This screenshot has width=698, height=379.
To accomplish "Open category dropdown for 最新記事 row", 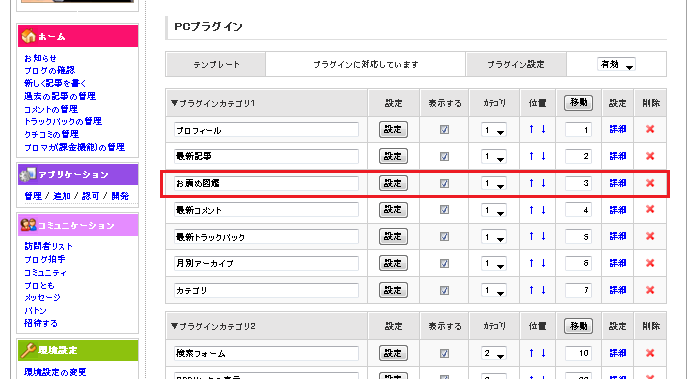I will point(493,156).
